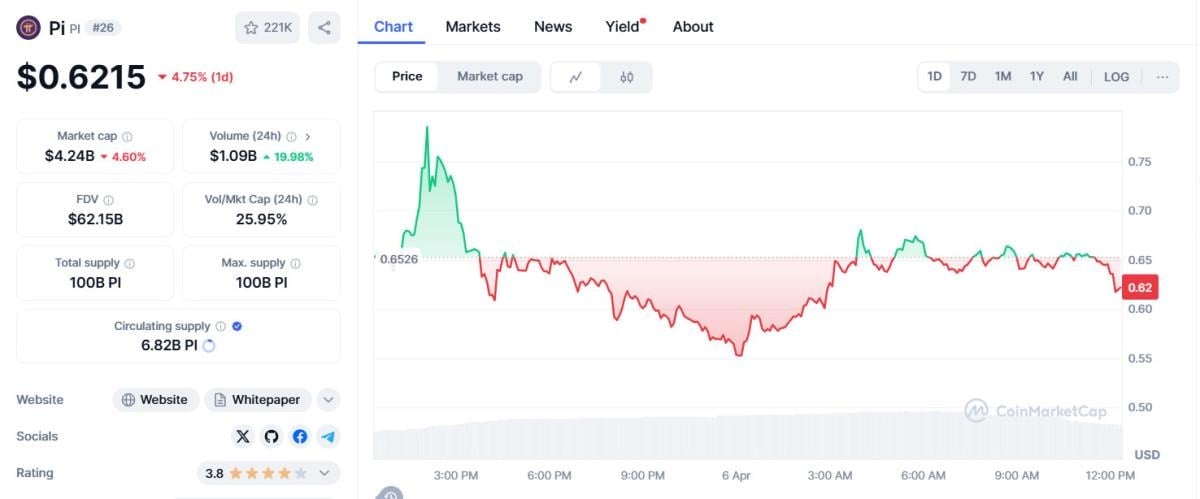Select the 7D time range
The width and height of the screenshot is (1200, 499).
pyautogui.click(x=968, y=77)
